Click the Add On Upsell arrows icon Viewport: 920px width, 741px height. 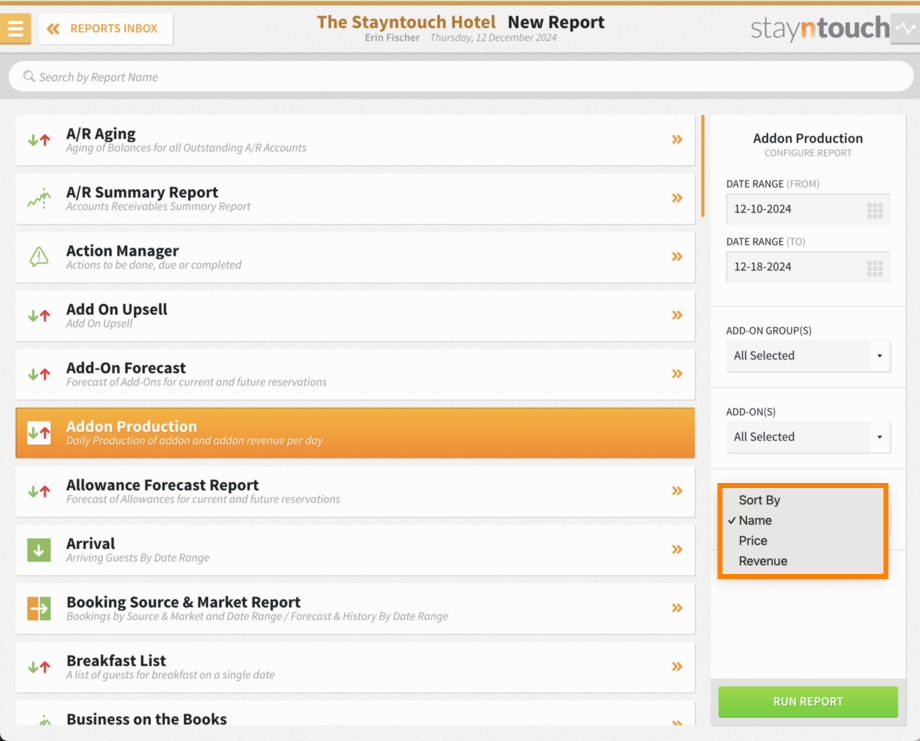pos(39,316)
